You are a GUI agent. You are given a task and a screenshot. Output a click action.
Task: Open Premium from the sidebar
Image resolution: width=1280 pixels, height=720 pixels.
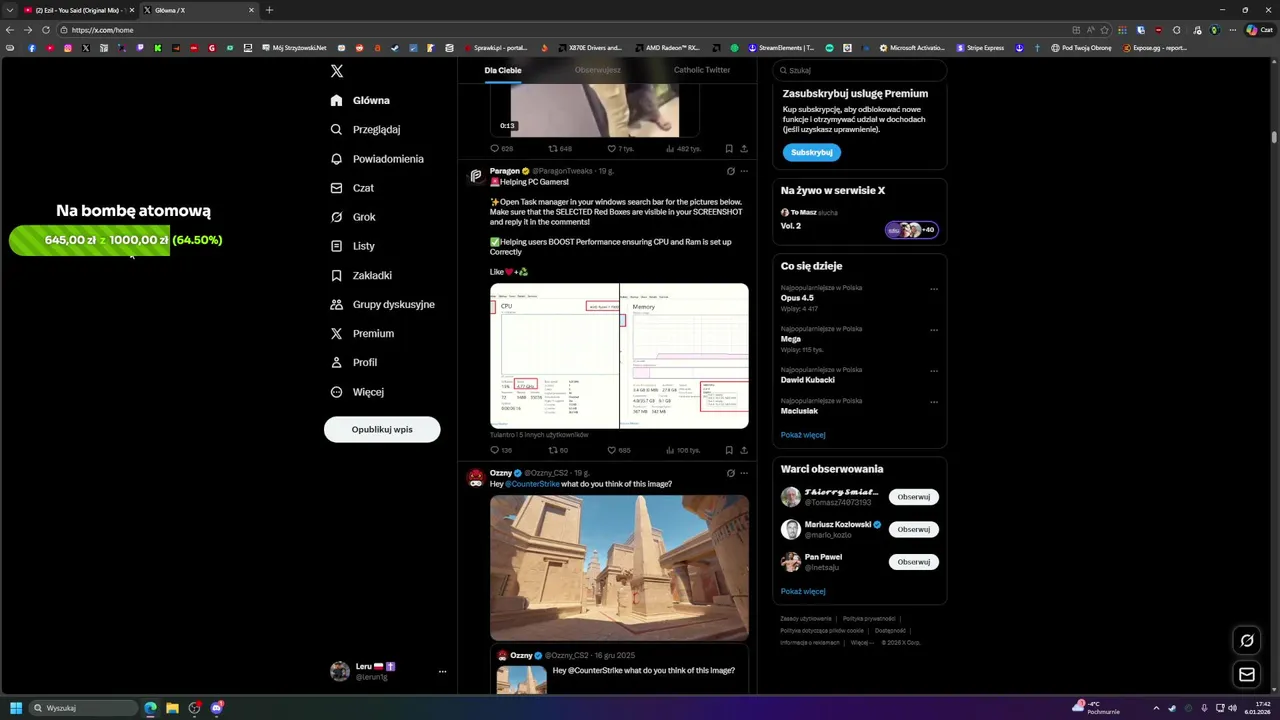point(362,333)
